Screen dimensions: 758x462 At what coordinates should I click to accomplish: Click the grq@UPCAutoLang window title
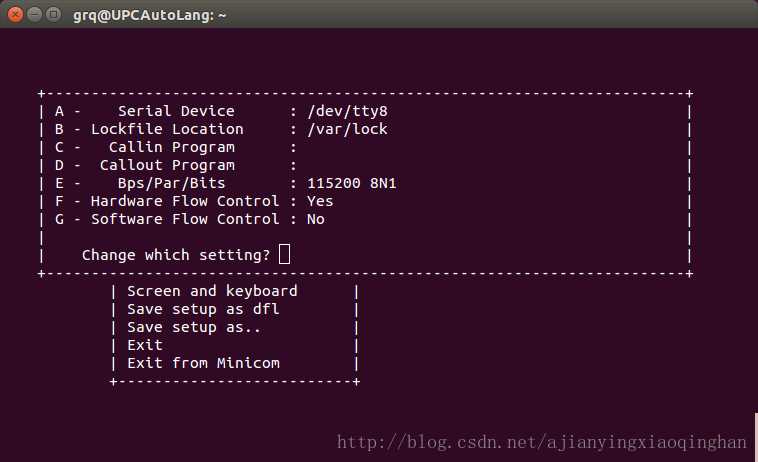[149, 15]
